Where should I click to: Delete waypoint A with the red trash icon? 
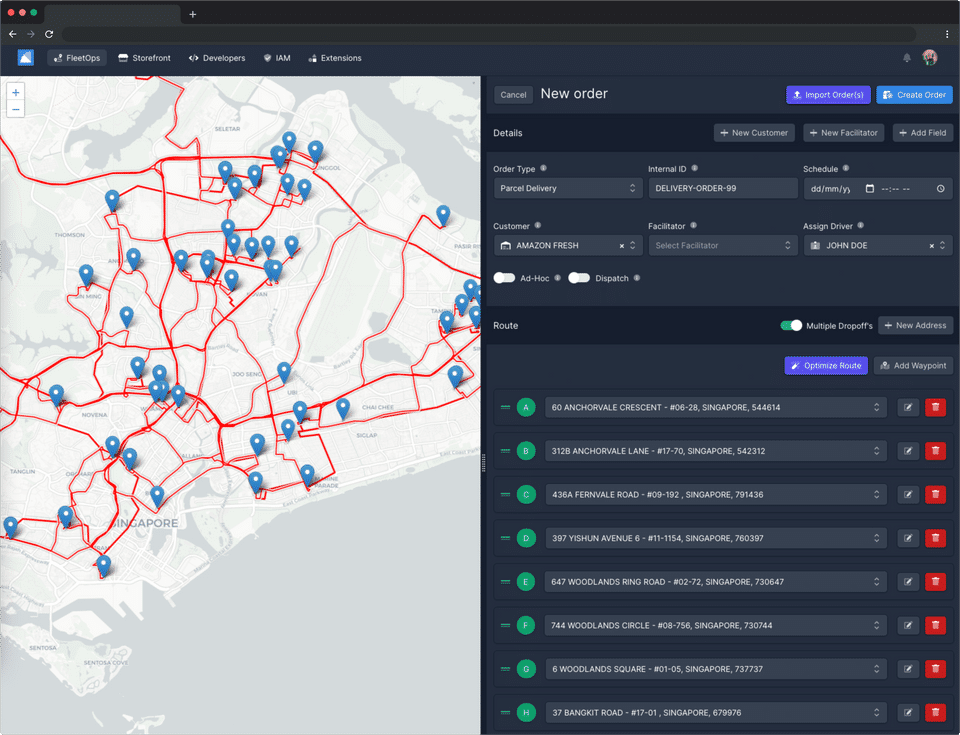pos(935,407)
